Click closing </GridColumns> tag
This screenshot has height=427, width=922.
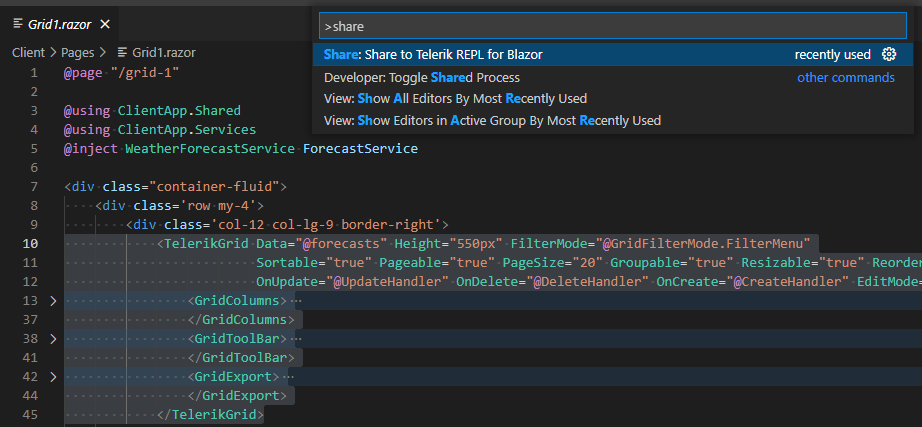pyautogui.click(x=241, y=320)
